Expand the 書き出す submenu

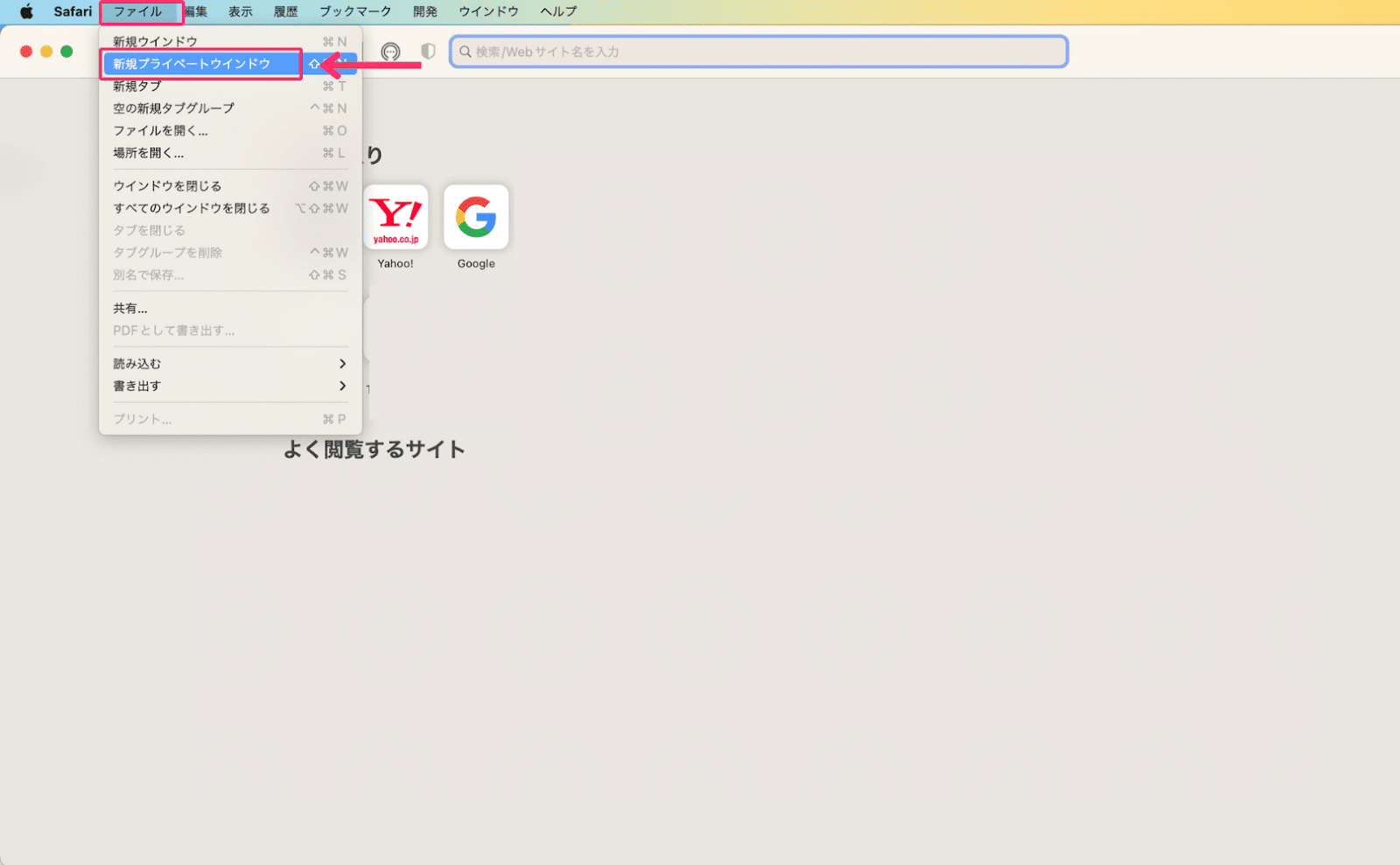click(230, 386)
